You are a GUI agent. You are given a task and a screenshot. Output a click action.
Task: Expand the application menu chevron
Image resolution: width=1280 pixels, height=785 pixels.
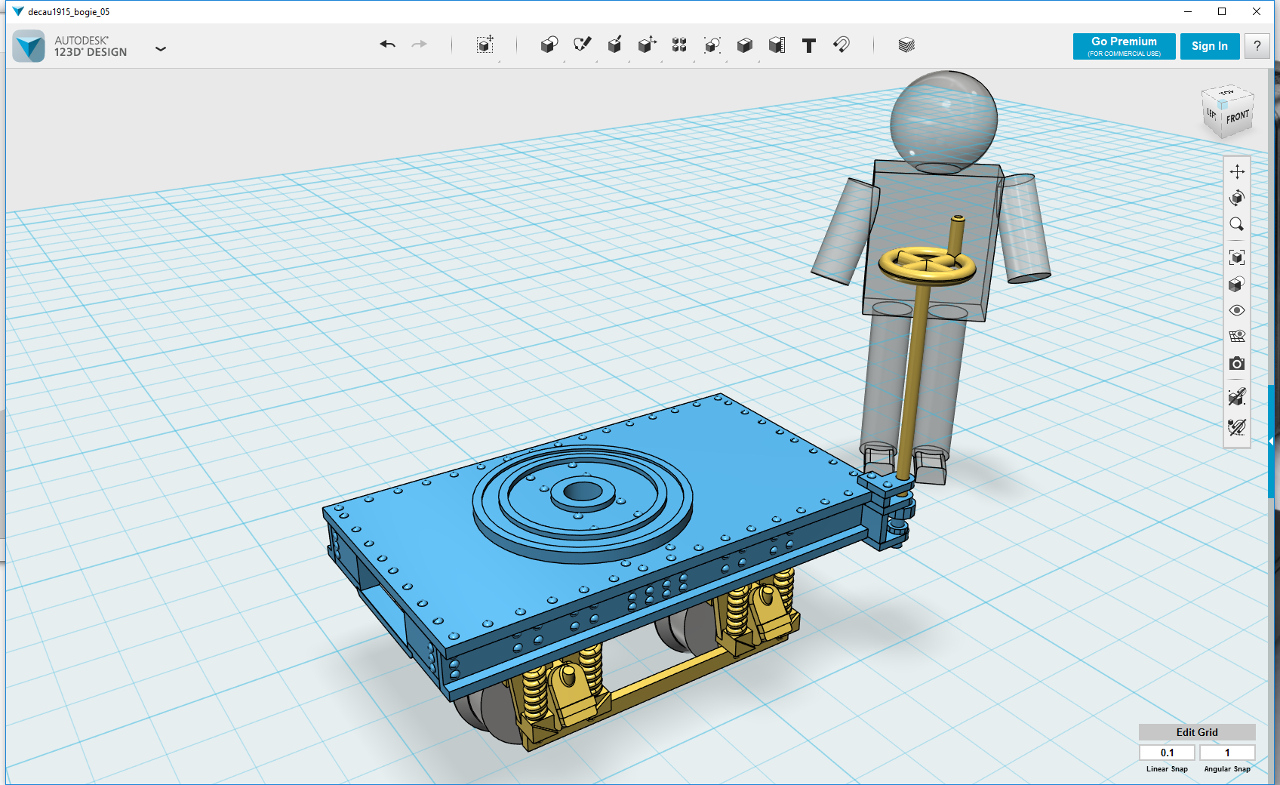pos(160,48)
